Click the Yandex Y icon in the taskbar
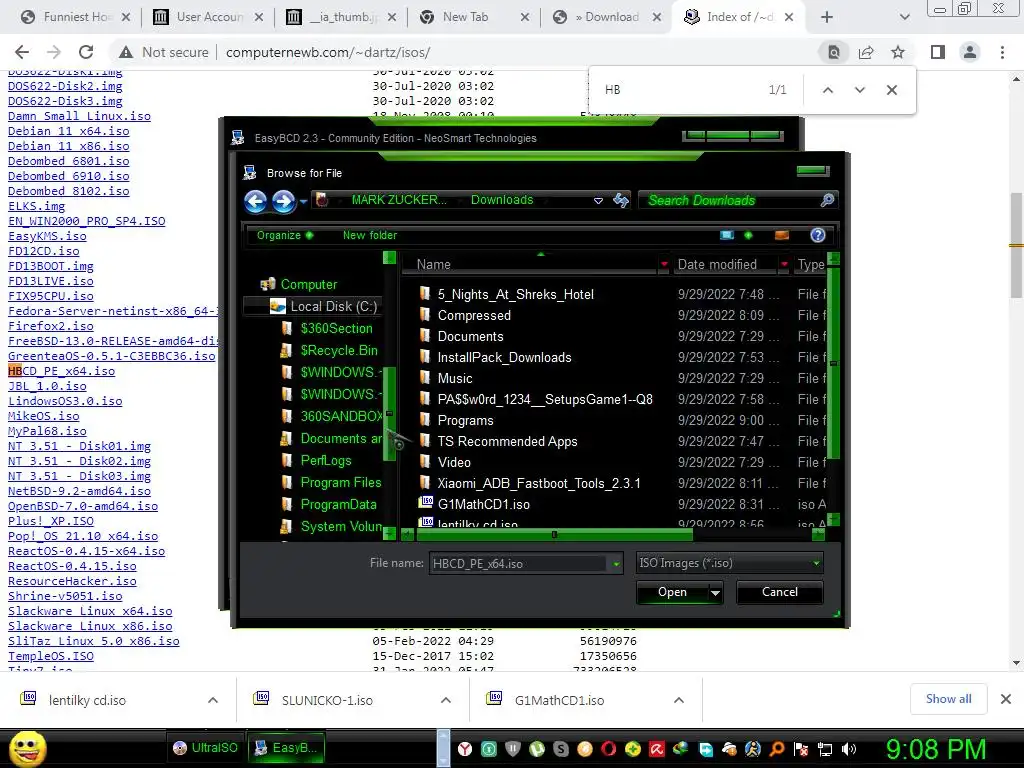 [x=464, y=749]
